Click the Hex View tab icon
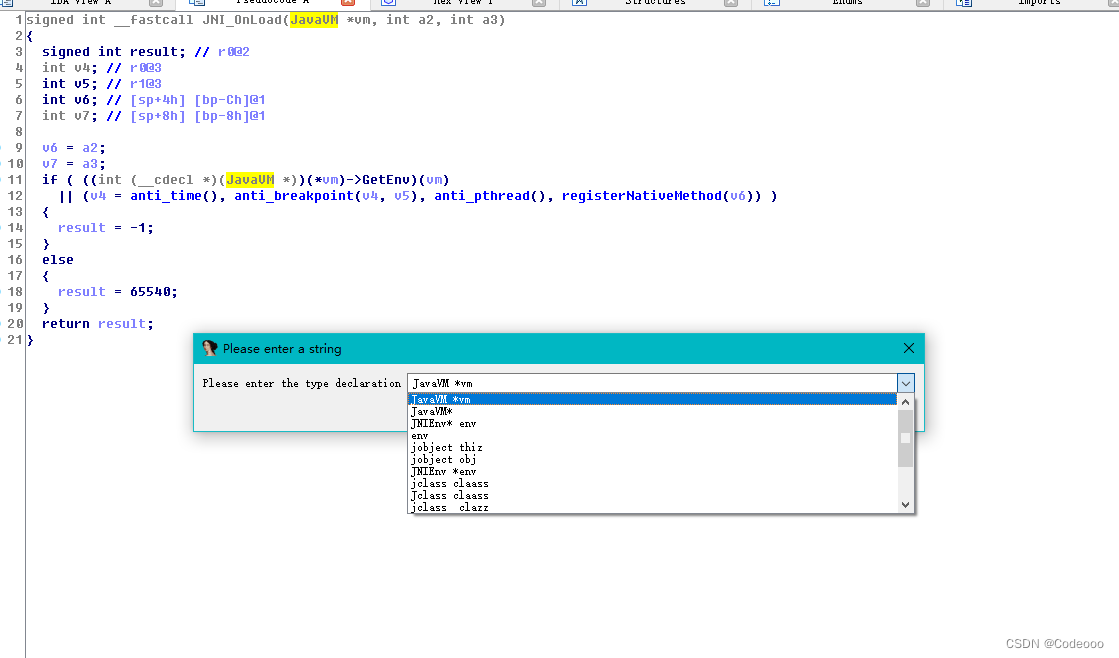This screenshot has height=658, width=1119. [388, 3]
